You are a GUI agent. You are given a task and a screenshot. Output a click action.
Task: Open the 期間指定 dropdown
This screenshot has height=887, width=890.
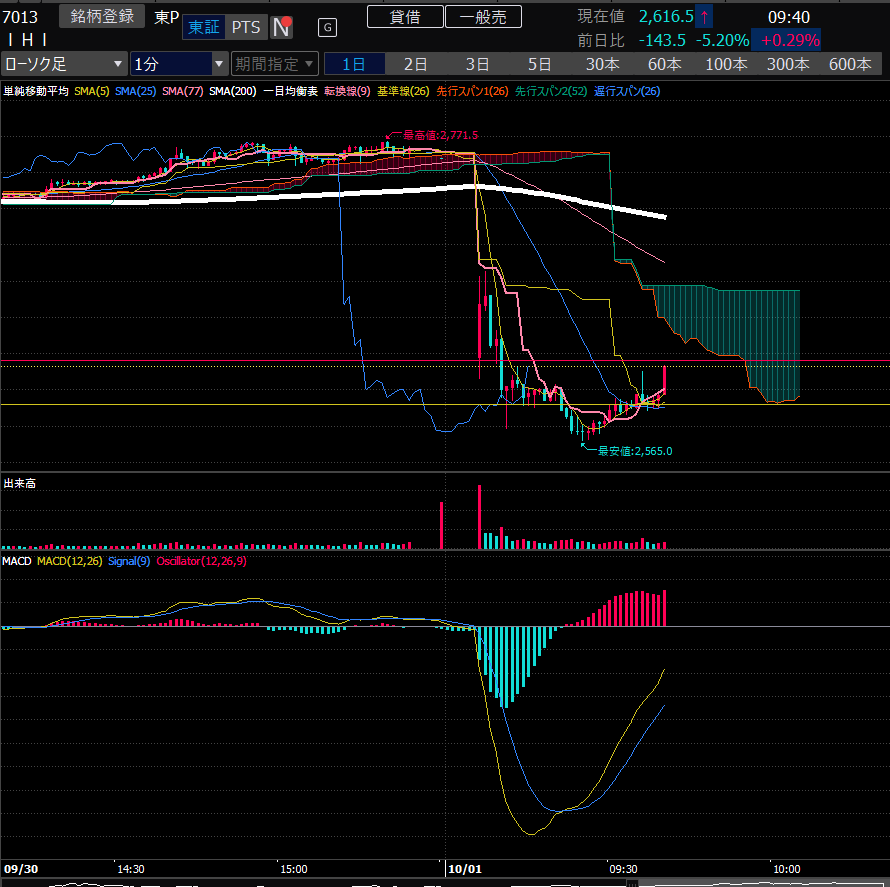click(275, 64)
